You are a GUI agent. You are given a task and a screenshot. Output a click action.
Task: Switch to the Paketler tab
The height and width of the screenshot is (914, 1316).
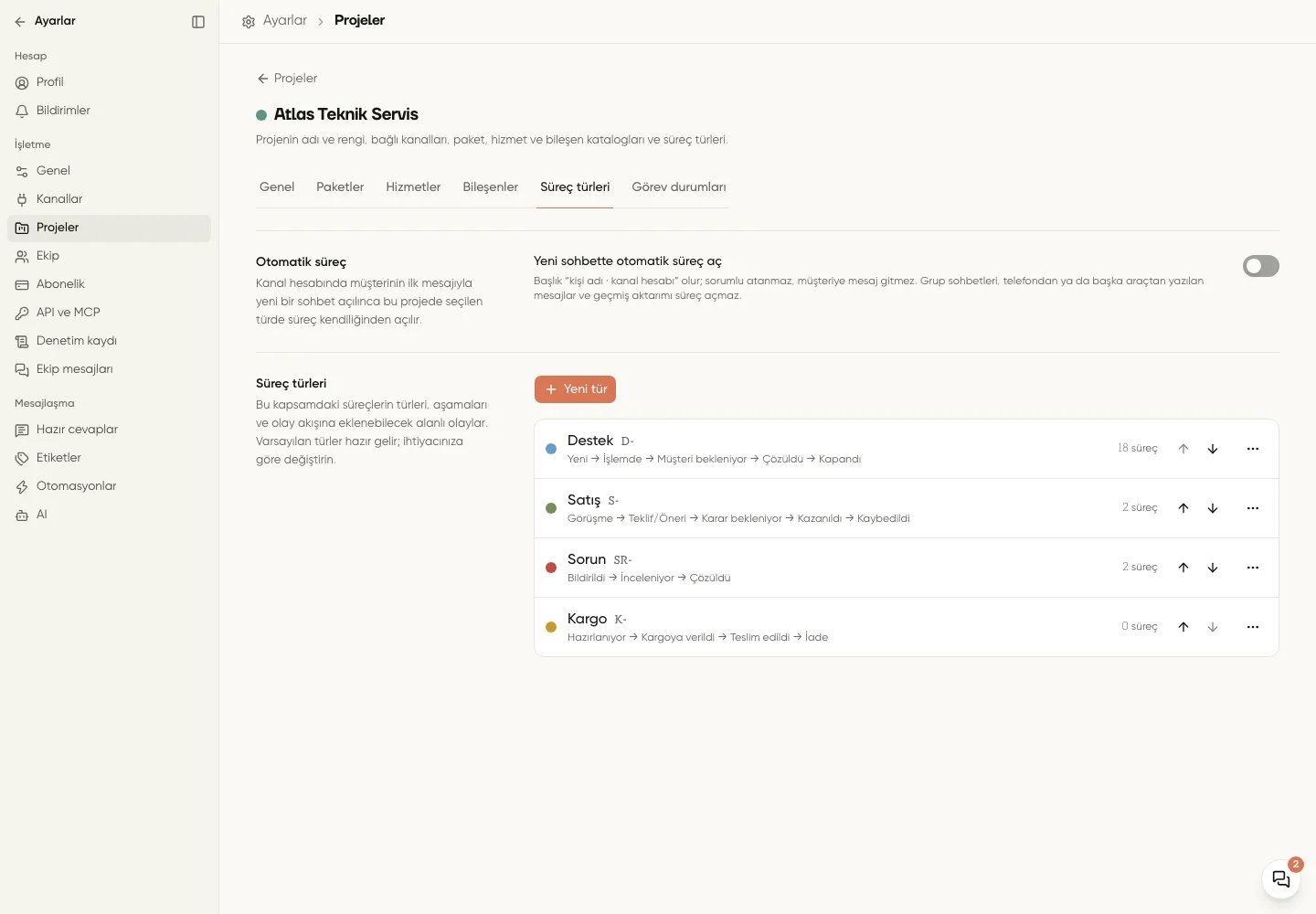click(340, 187)
